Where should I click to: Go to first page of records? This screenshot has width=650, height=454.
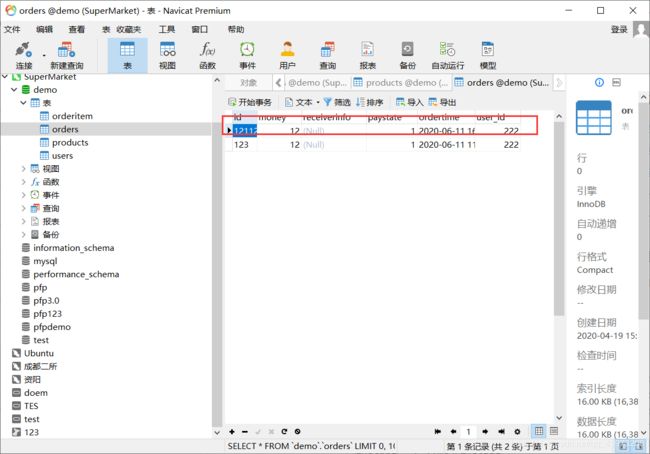point(438,432)
